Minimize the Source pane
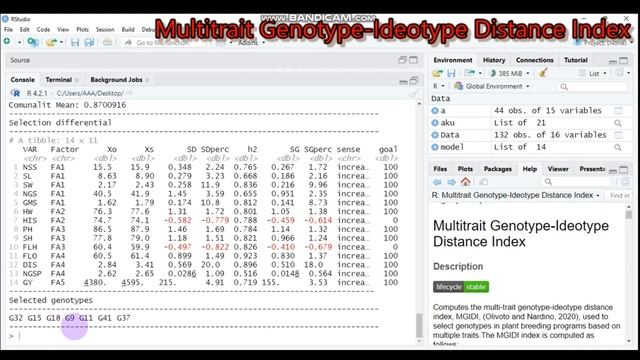Screen dimensions: 640x360 (x=402, y=60)
